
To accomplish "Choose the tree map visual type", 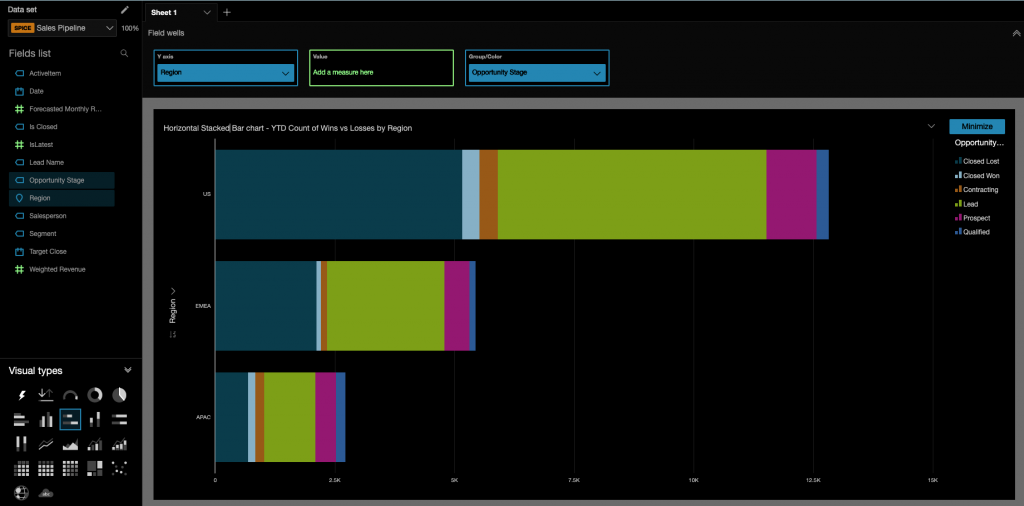I will point(95,468).
